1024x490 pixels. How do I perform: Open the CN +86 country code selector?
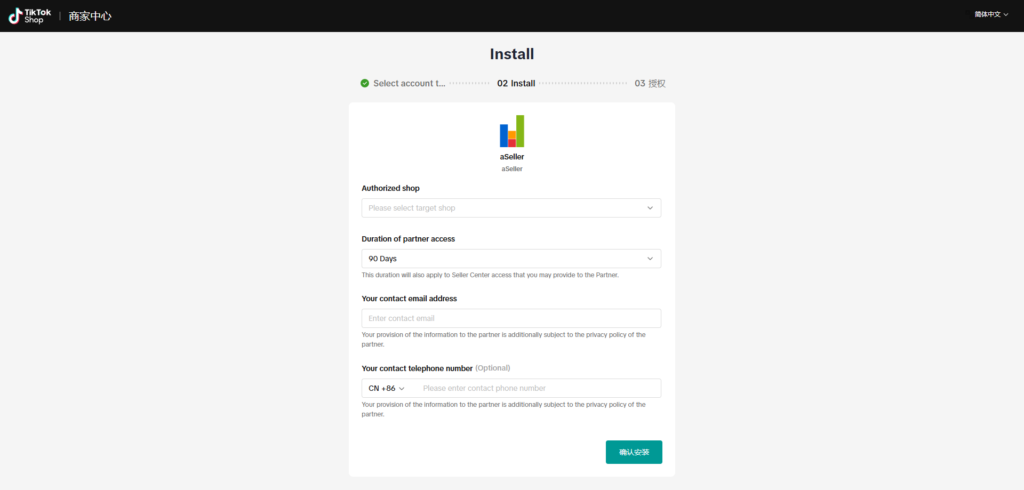pos(387,388)
